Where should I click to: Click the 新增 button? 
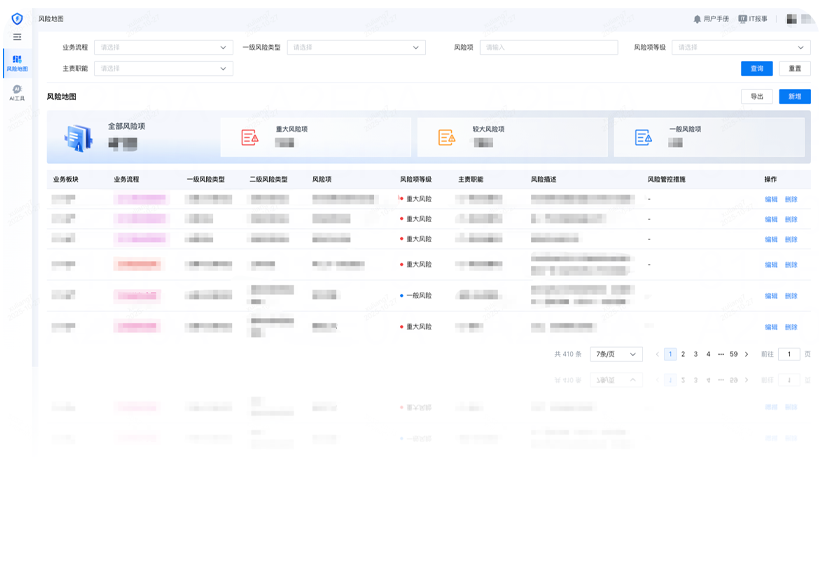coord(794,97)
